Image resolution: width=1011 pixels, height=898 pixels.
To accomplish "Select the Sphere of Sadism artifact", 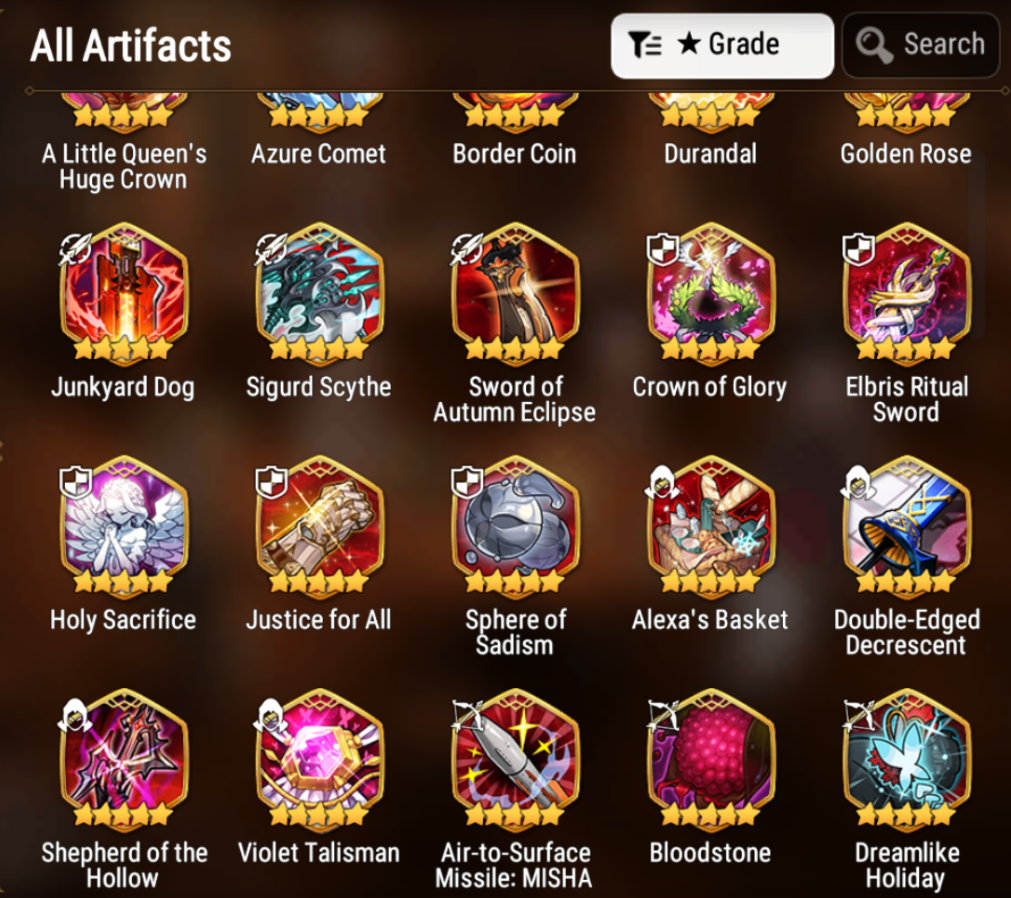I will point(515,523).
